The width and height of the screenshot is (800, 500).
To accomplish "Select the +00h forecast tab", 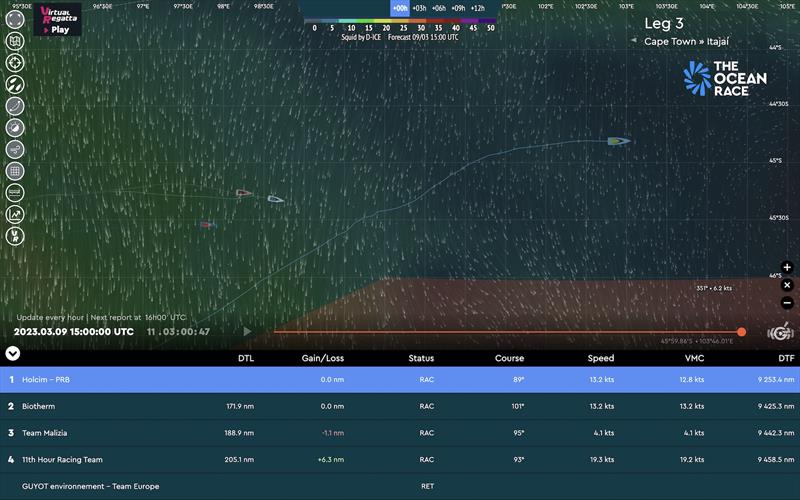I will click(400, 8).
